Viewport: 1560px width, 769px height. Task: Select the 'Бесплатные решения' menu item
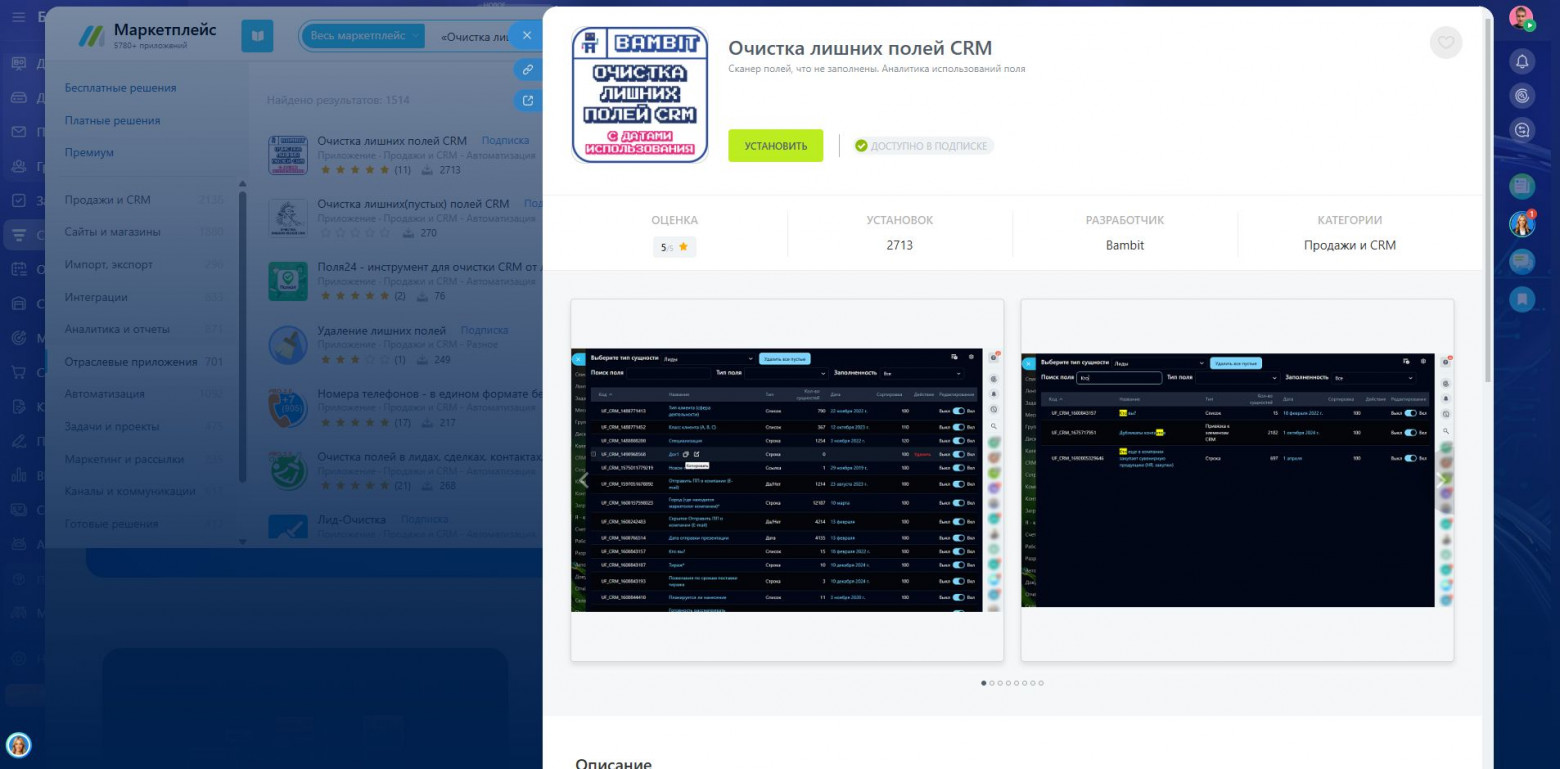[x=120, y=88]
